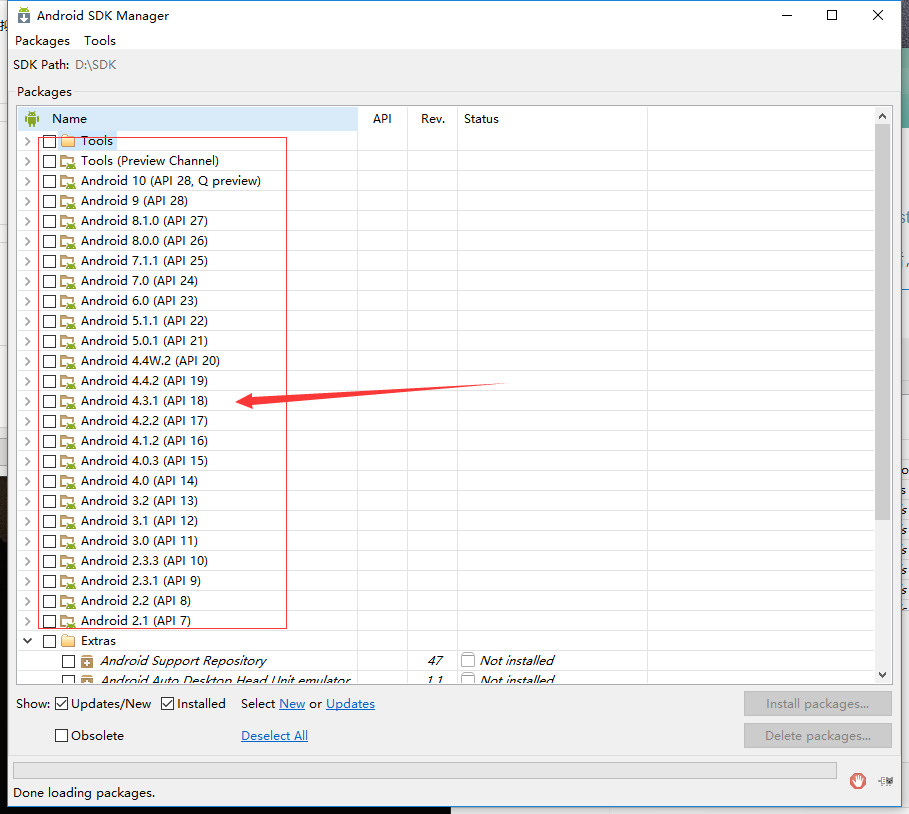Click the Android 7.0 (API 24) folder icon
The width and height of the screenshot is (909, 814).
[68, 281]
